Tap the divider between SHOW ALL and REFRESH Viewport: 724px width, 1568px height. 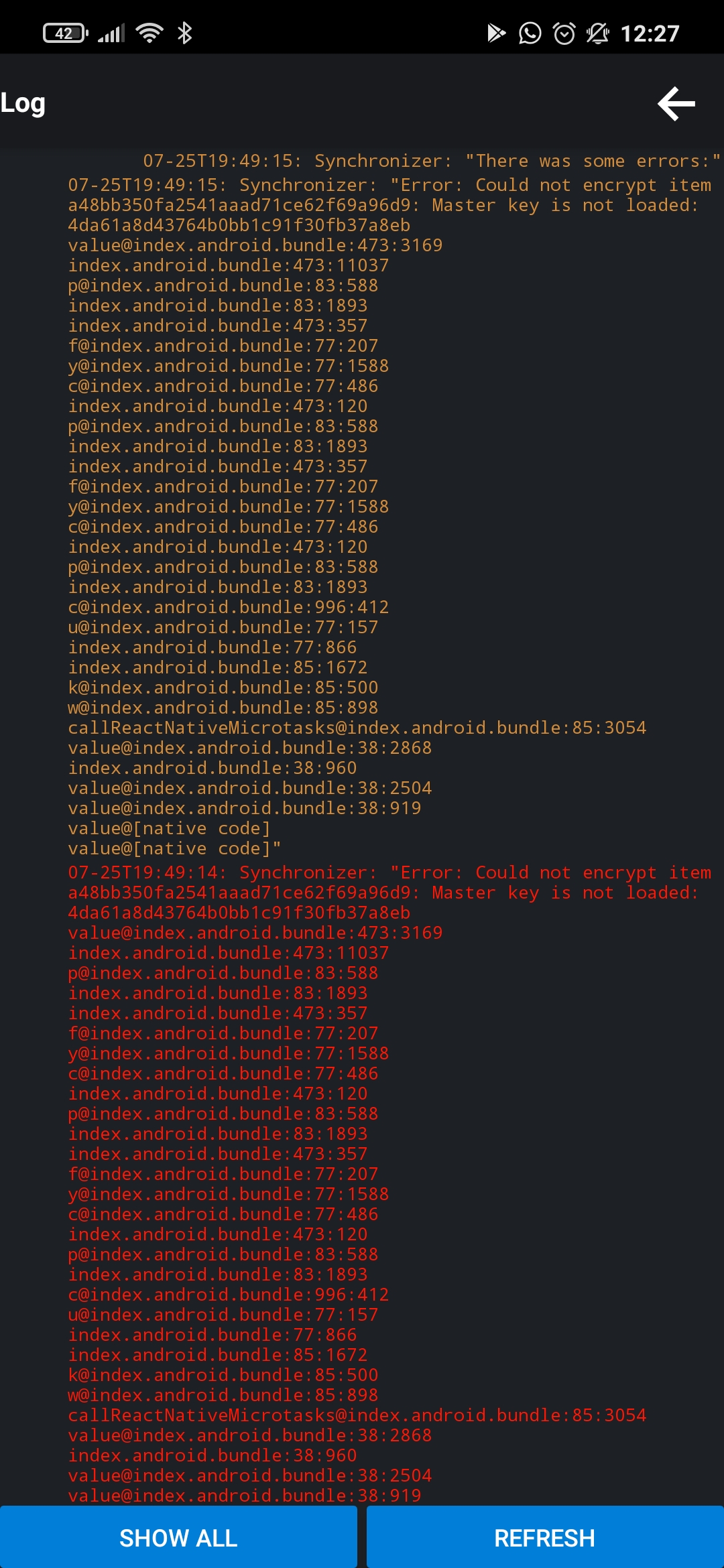362,1537
